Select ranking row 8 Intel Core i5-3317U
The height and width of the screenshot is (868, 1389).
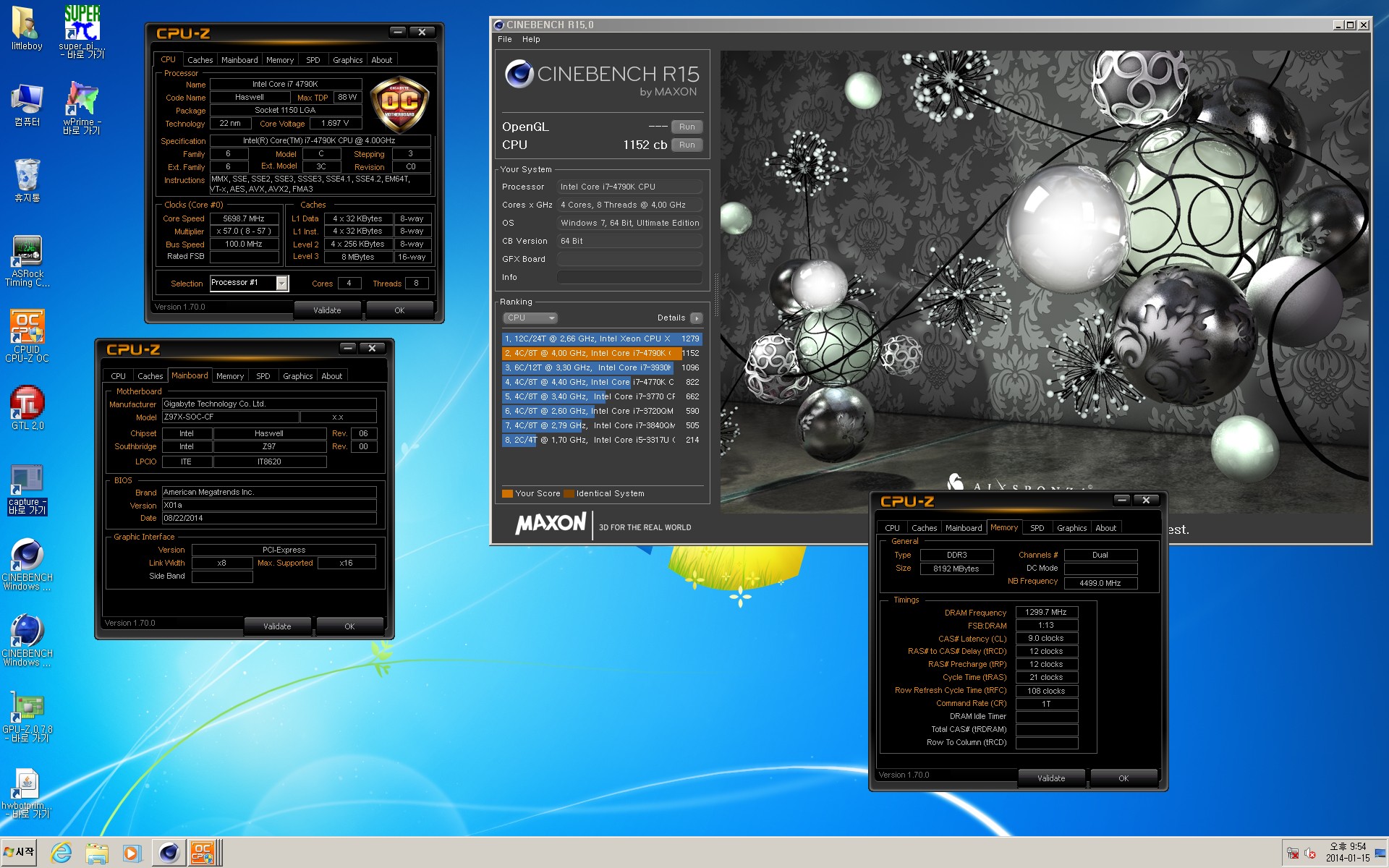tap(602, 440)
